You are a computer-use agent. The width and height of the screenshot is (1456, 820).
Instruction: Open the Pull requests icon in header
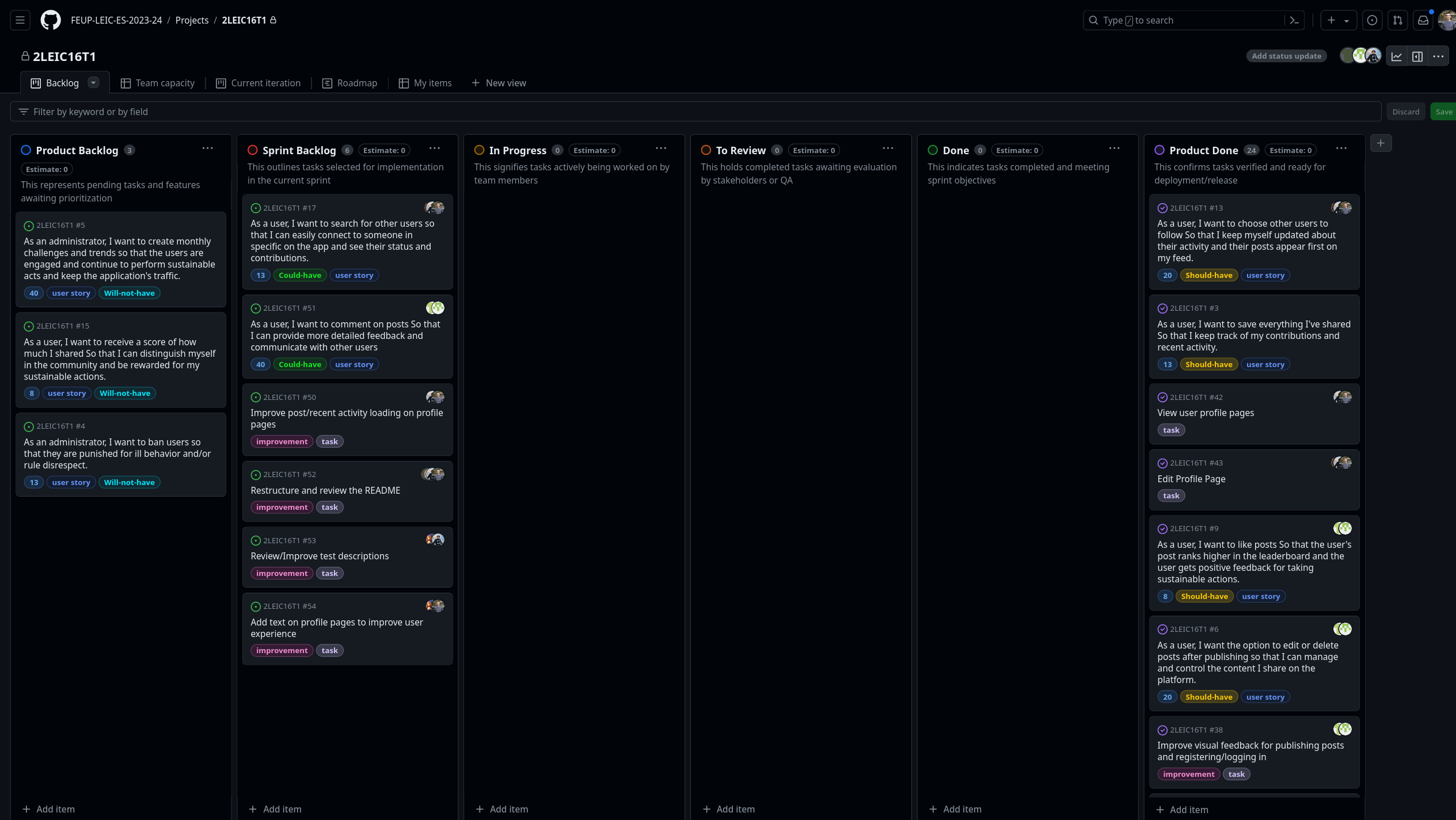tap(1397, 20)
